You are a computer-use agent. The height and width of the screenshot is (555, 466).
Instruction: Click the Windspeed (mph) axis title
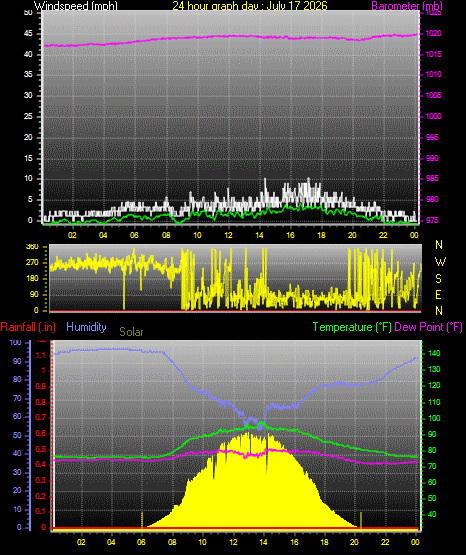click(x=76, y=5)
